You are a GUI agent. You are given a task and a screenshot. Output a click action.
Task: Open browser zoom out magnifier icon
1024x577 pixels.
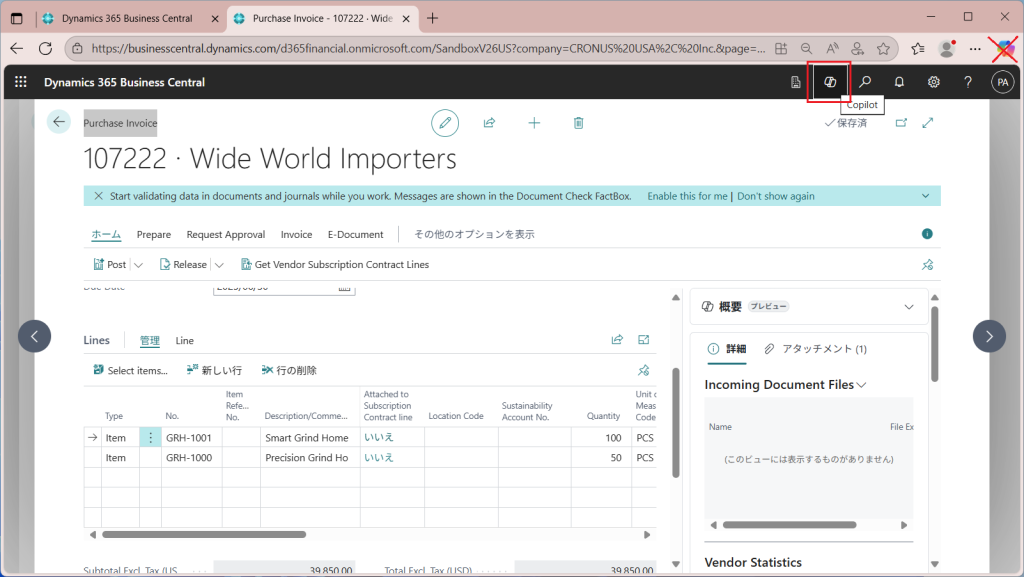pos(807,48)
